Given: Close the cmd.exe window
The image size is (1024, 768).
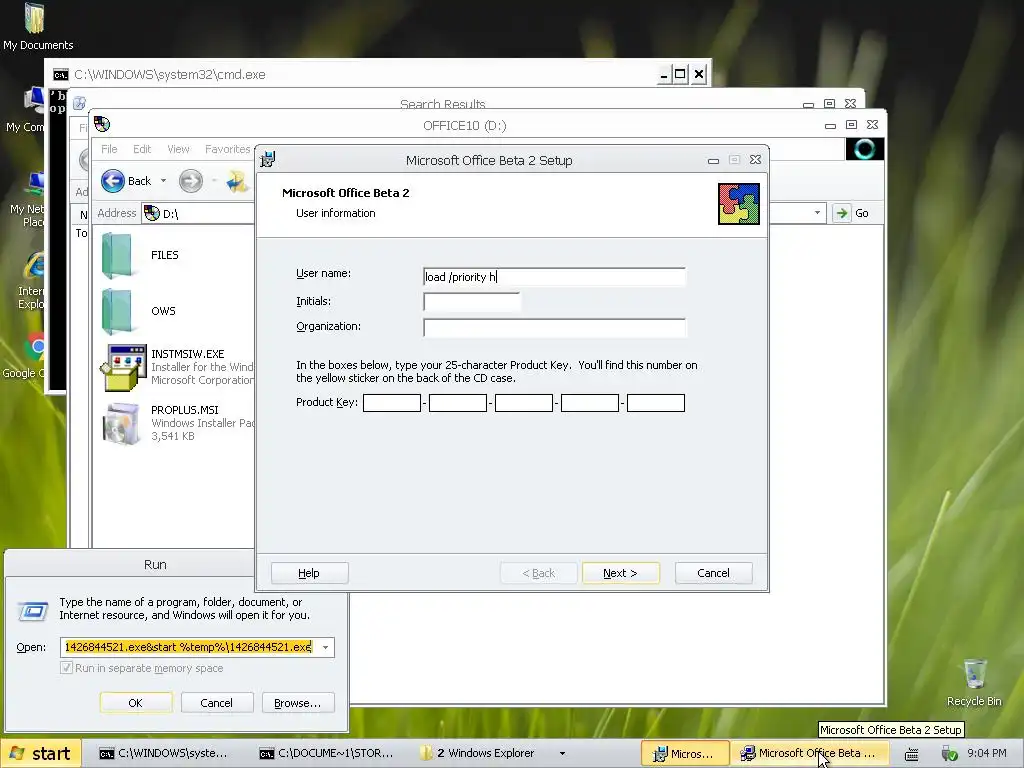Looking at the screenshot, I should tap(699, 74).
